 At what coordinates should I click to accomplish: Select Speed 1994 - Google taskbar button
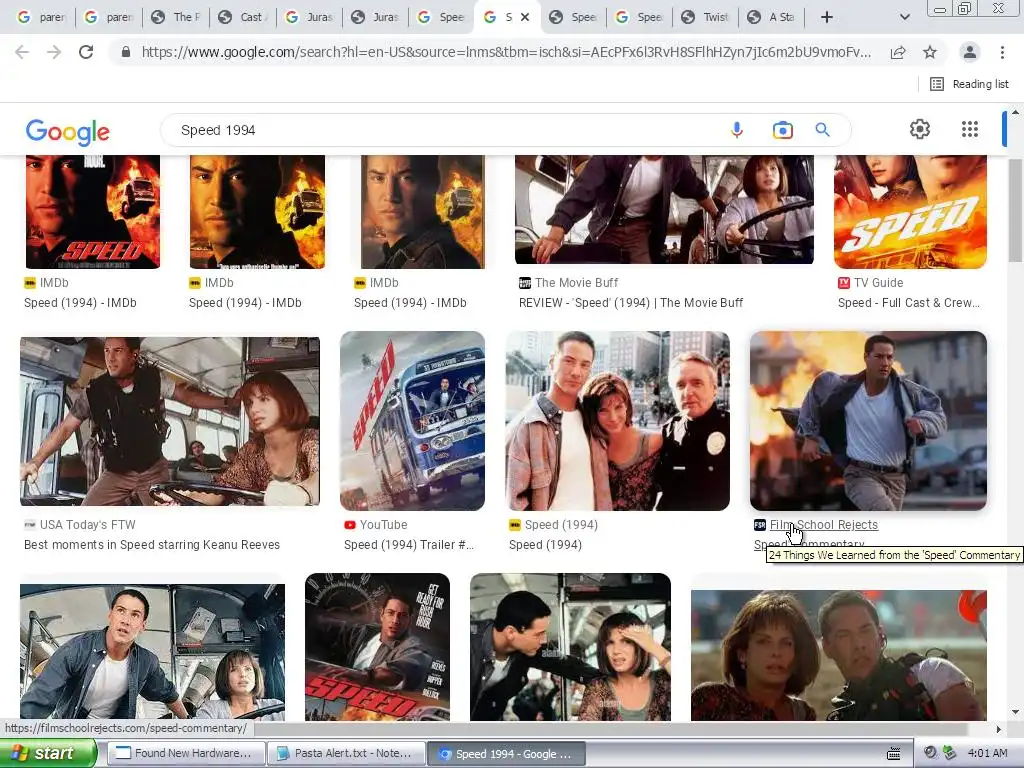coord(505,753)
